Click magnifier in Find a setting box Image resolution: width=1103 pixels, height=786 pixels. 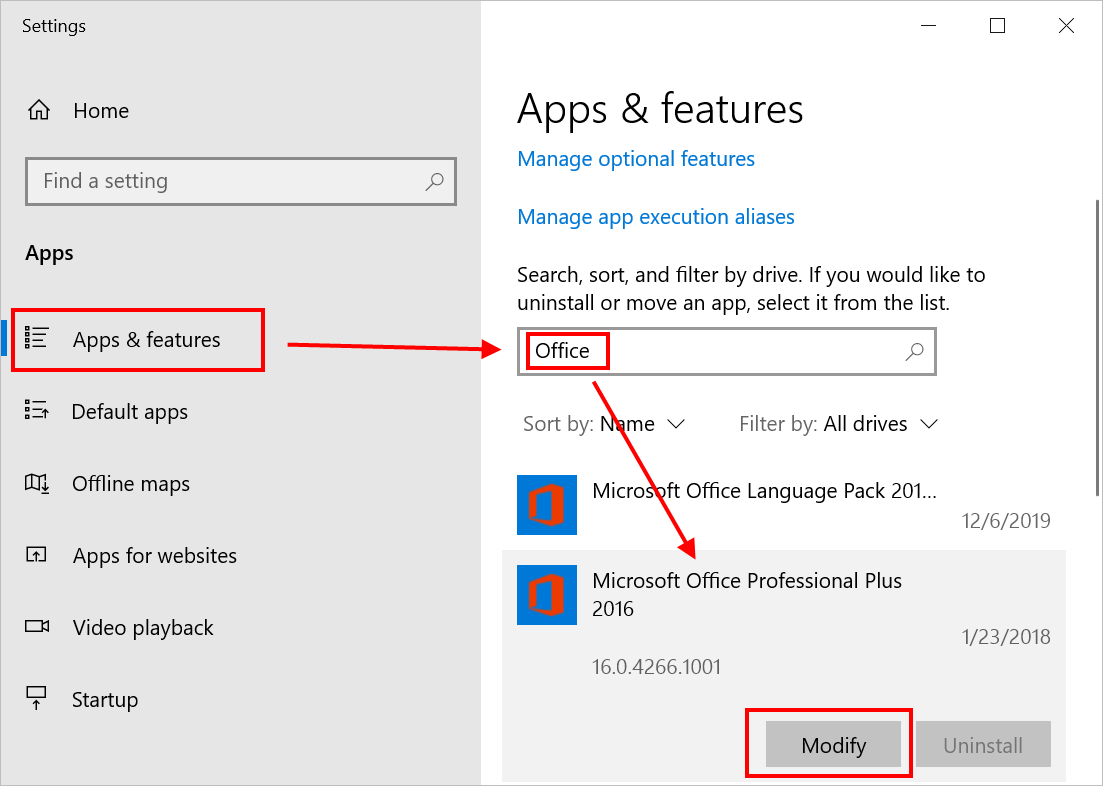[x=434, y=181]
